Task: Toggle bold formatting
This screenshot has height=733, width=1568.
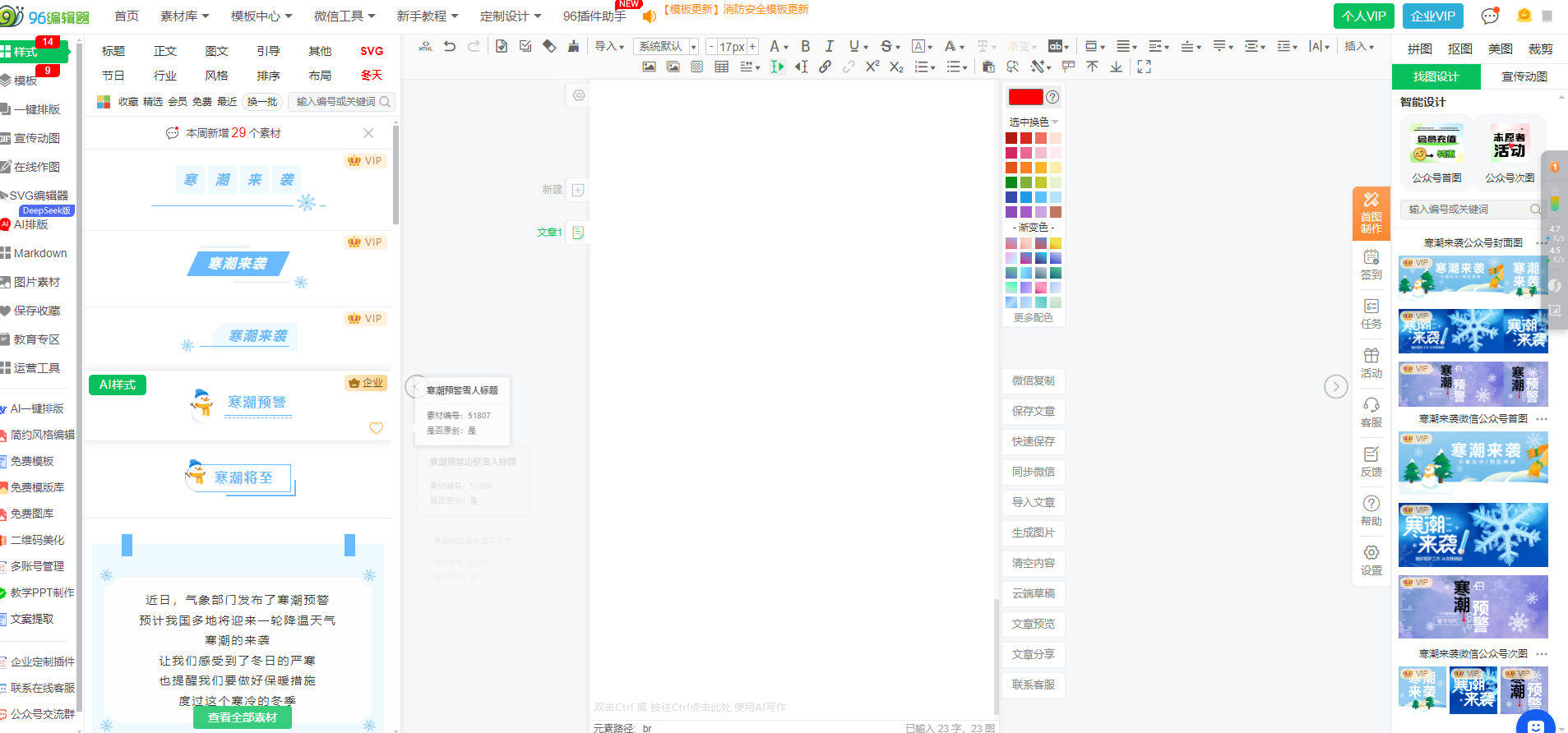Action: click(806, 47)
